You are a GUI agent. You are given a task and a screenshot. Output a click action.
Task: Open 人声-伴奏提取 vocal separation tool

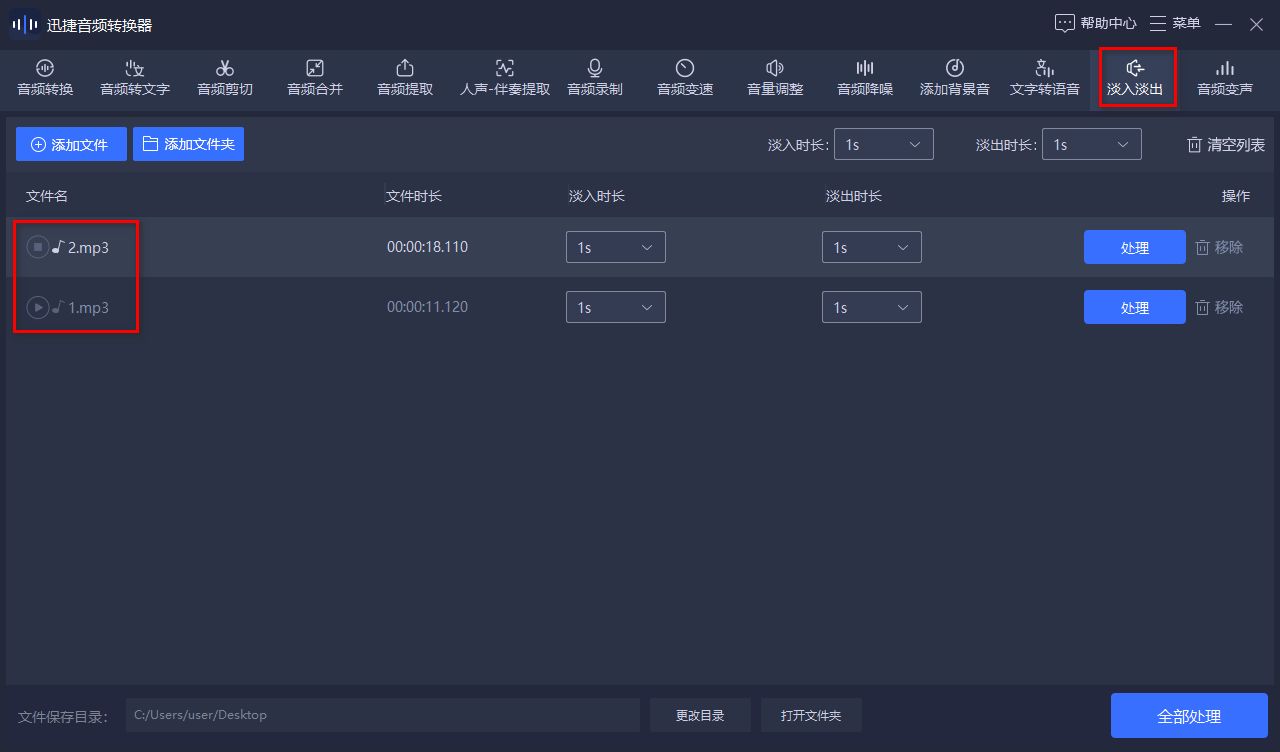coord(505,78)
